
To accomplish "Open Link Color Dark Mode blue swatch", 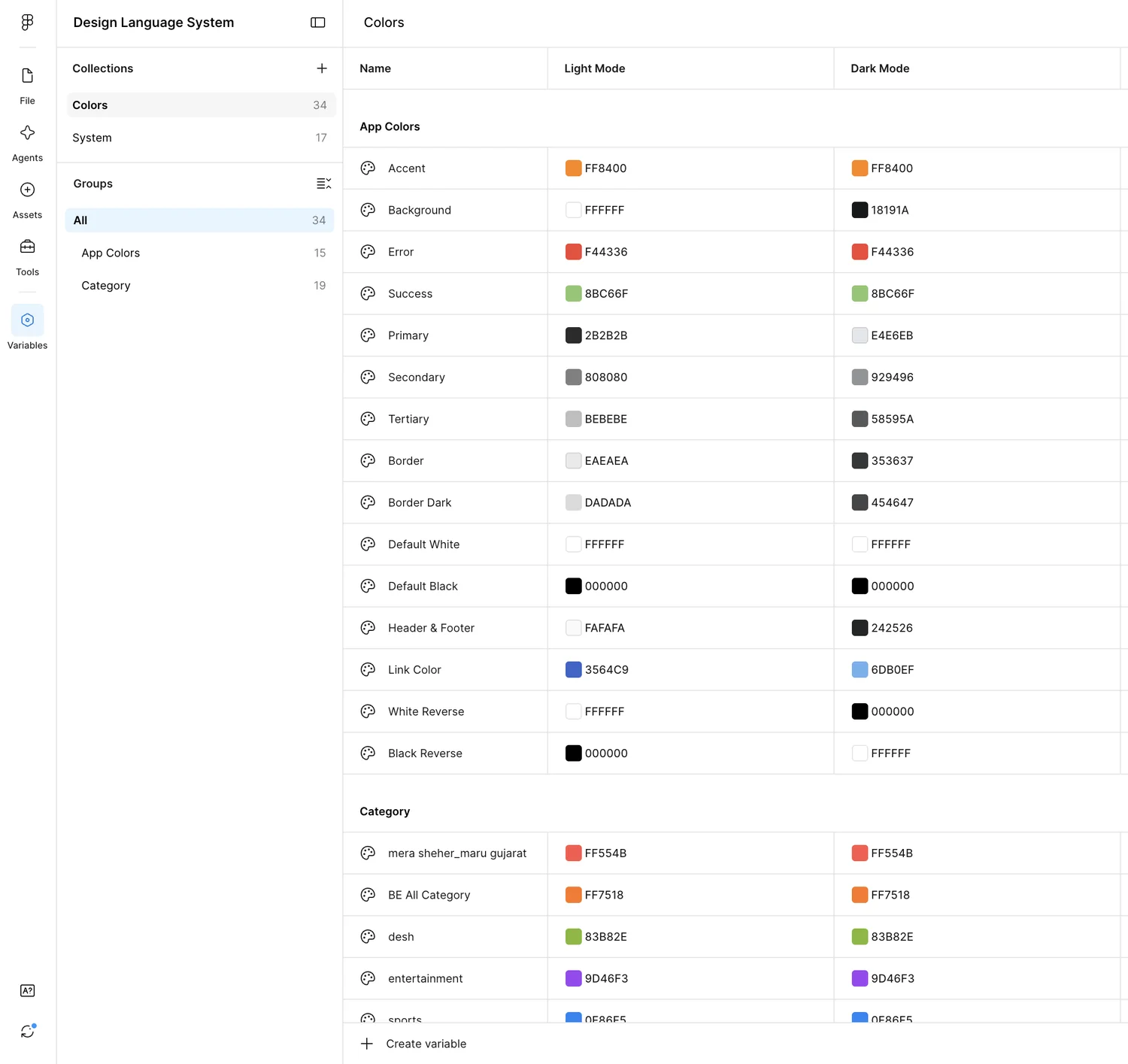I will [860, 670].
